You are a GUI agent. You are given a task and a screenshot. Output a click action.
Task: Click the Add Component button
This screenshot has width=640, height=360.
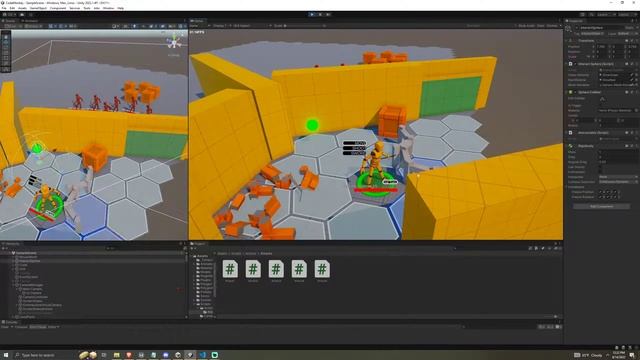click(602, 207)
